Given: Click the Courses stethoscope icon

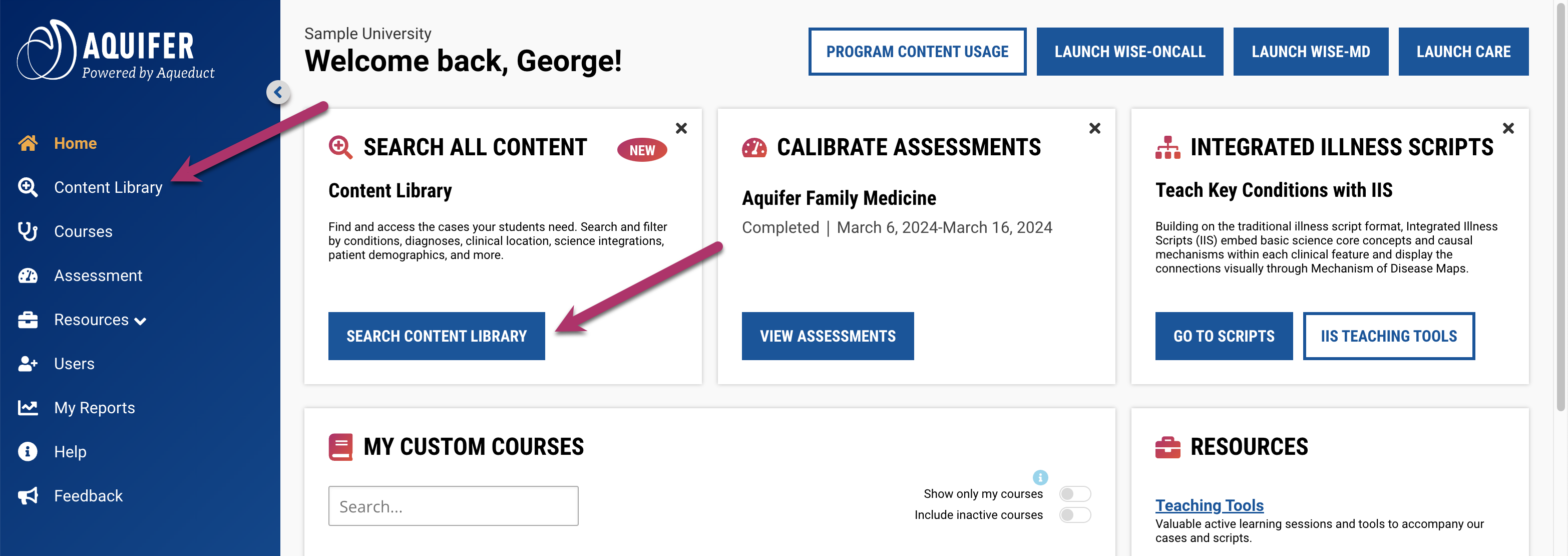Looking at the screenshot, I should pos(28,231).
